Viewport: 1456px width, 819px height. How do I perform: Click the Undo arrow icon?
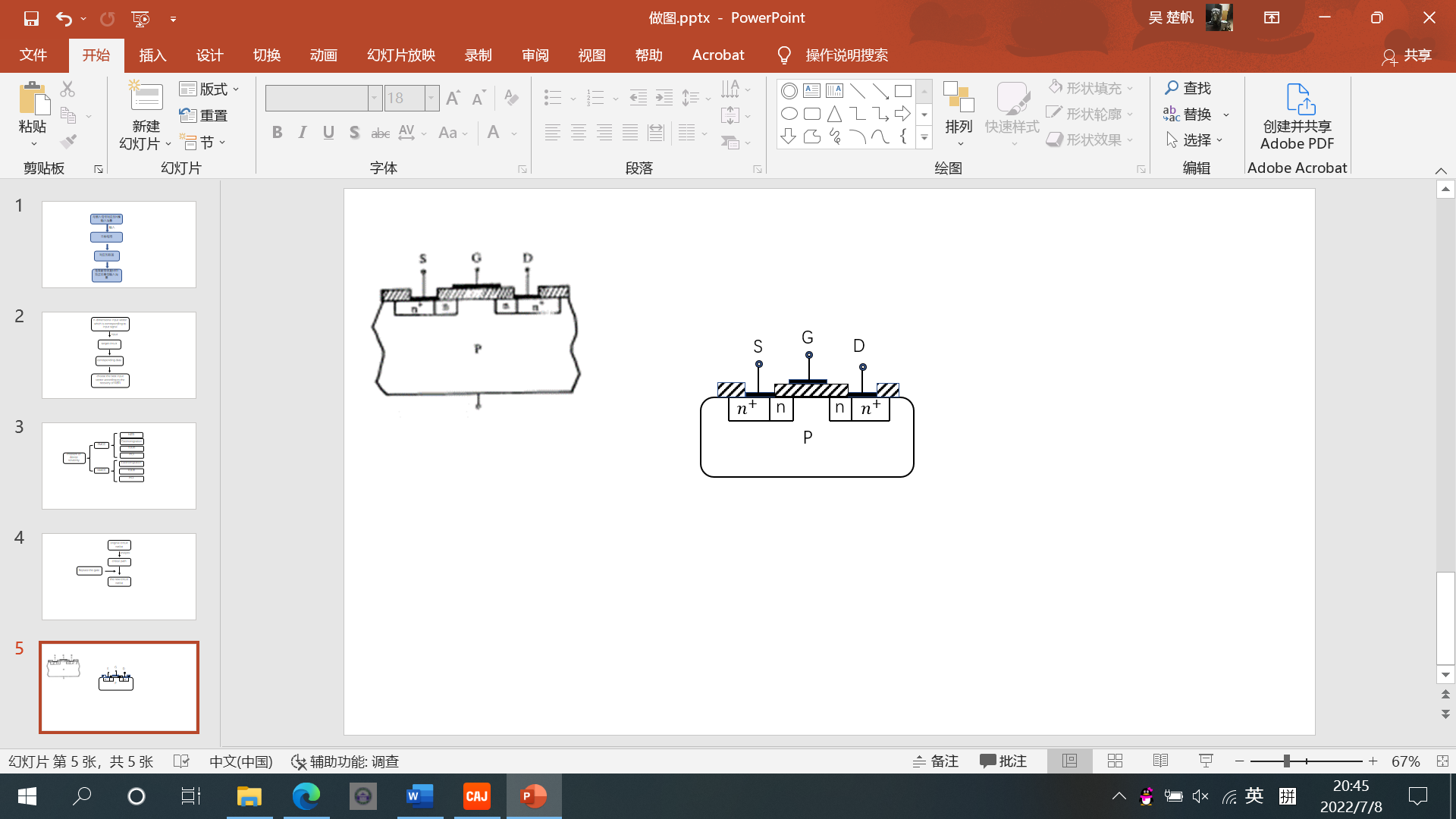[x=64, y=18]
